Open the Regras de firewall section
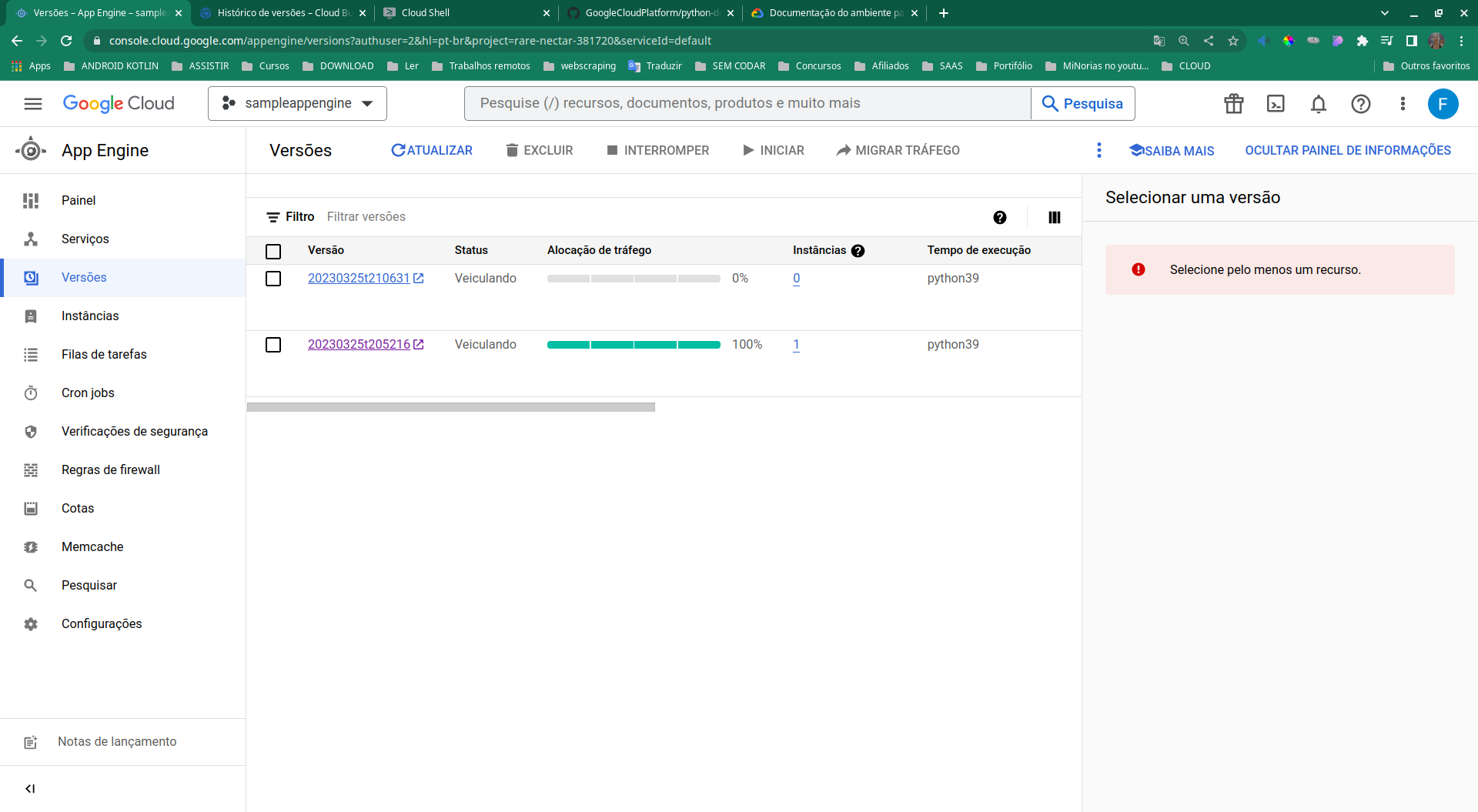The width and height of the screenshot is (1478, 812). pos(110,469)
